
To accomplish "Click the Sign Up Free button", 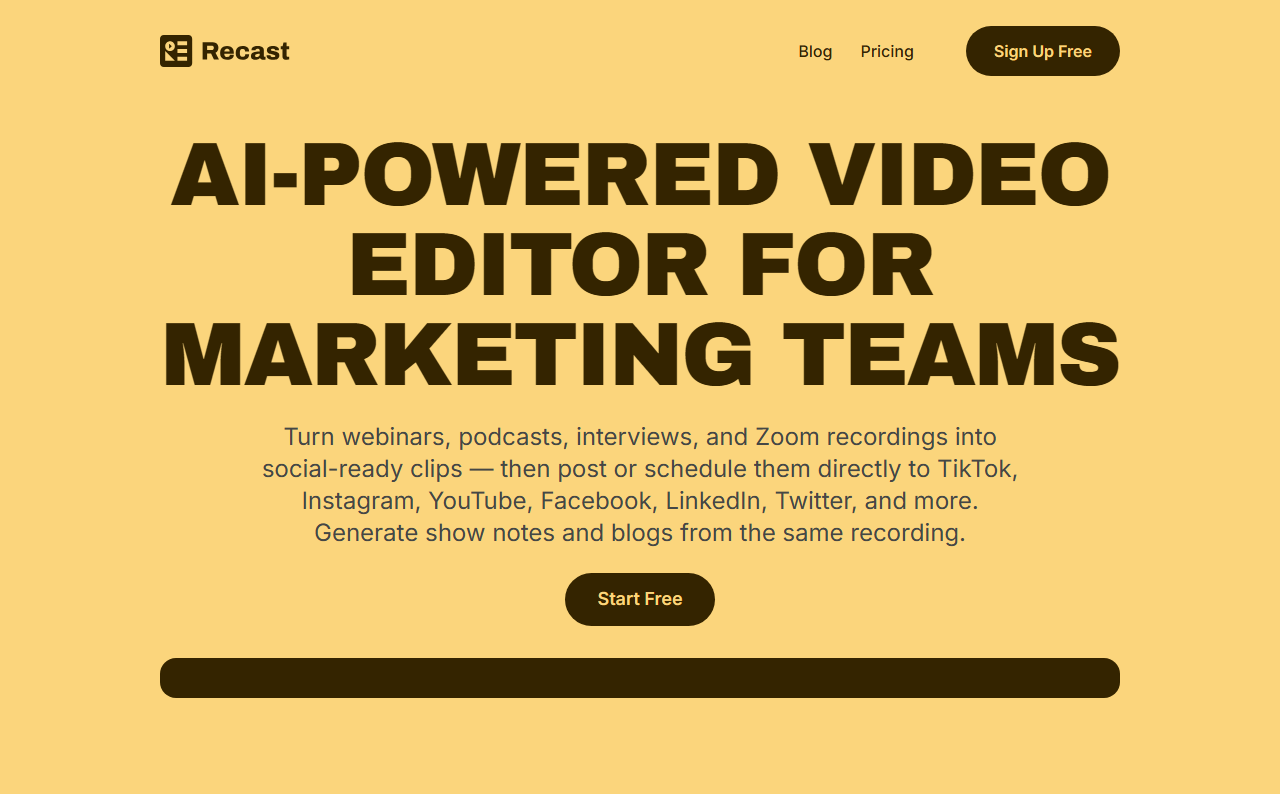I will (1043, 51).
